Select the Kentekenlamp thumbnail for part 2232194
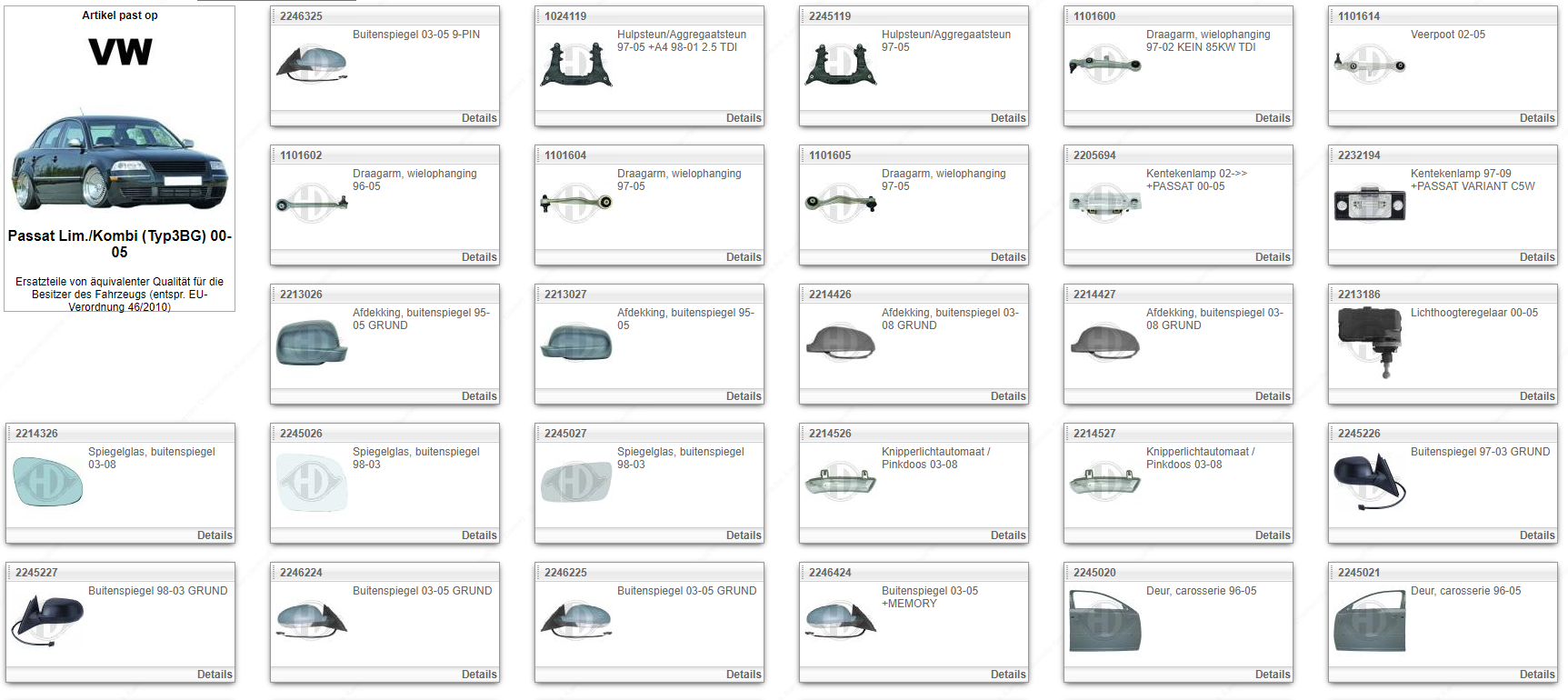This screenshot has height=700, width=1568. tap(1369, 205)
